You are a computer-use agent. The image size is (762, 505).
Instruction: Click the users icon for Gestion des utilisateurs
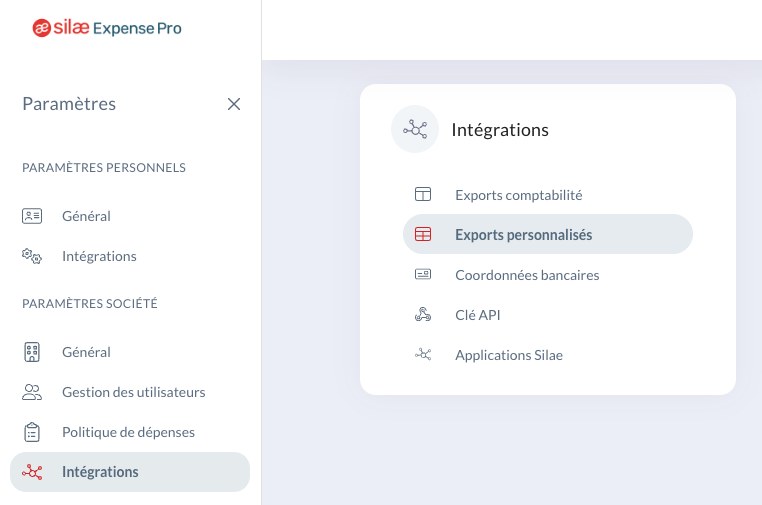32,392
